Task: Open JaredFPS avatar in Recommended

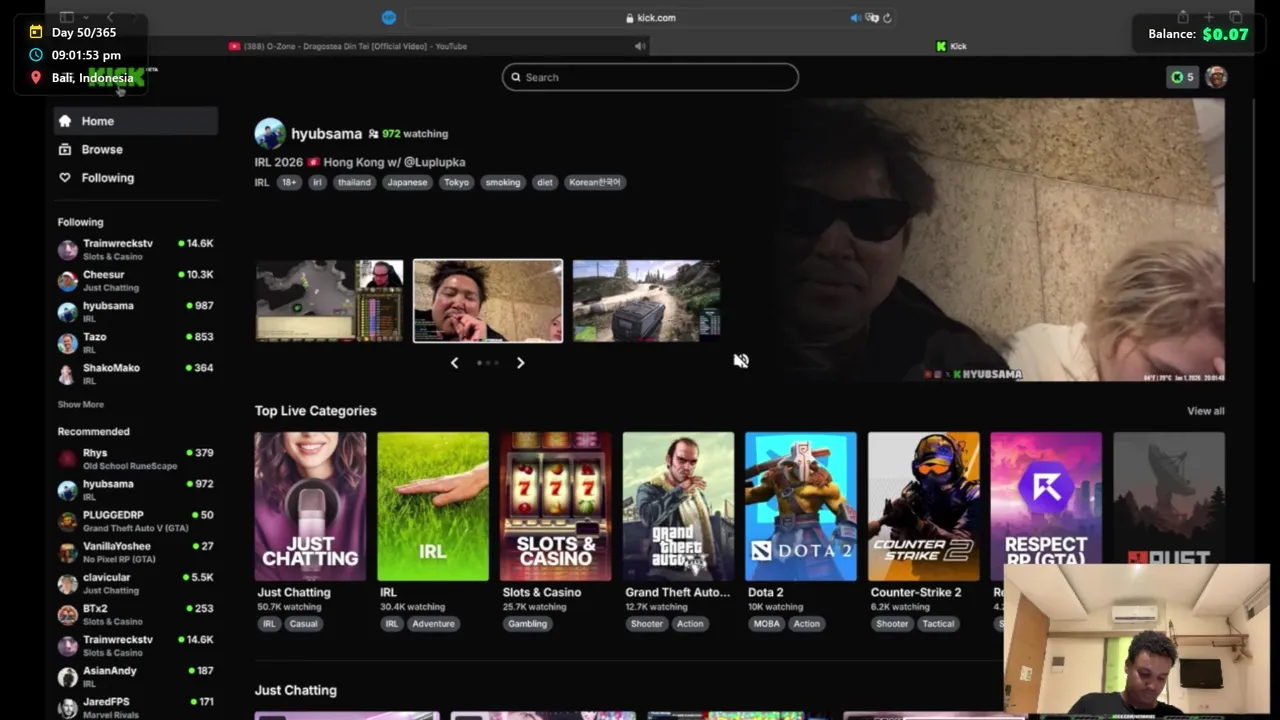Action: point(67,708)
